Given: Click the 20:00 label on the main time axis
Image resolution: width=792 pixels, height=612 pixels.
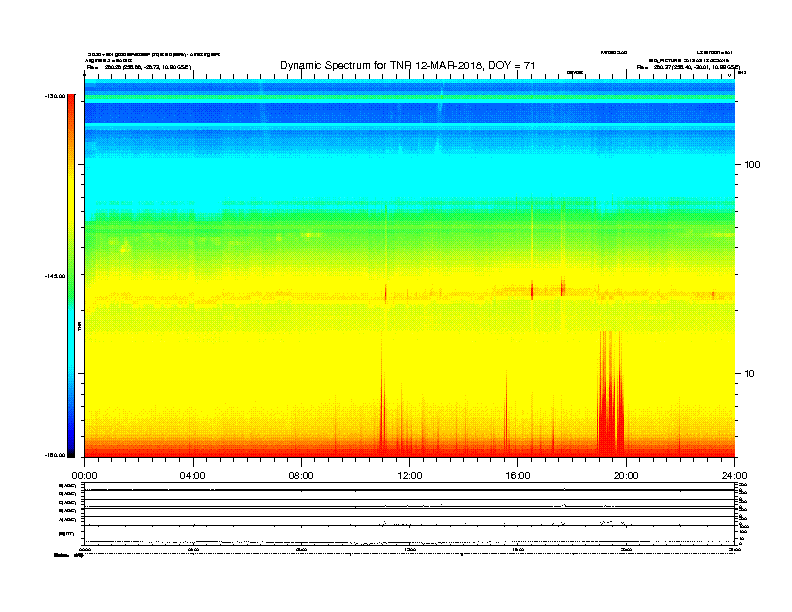Looking at the screenshot, I should pyautogui.click(x=626, y=476).
